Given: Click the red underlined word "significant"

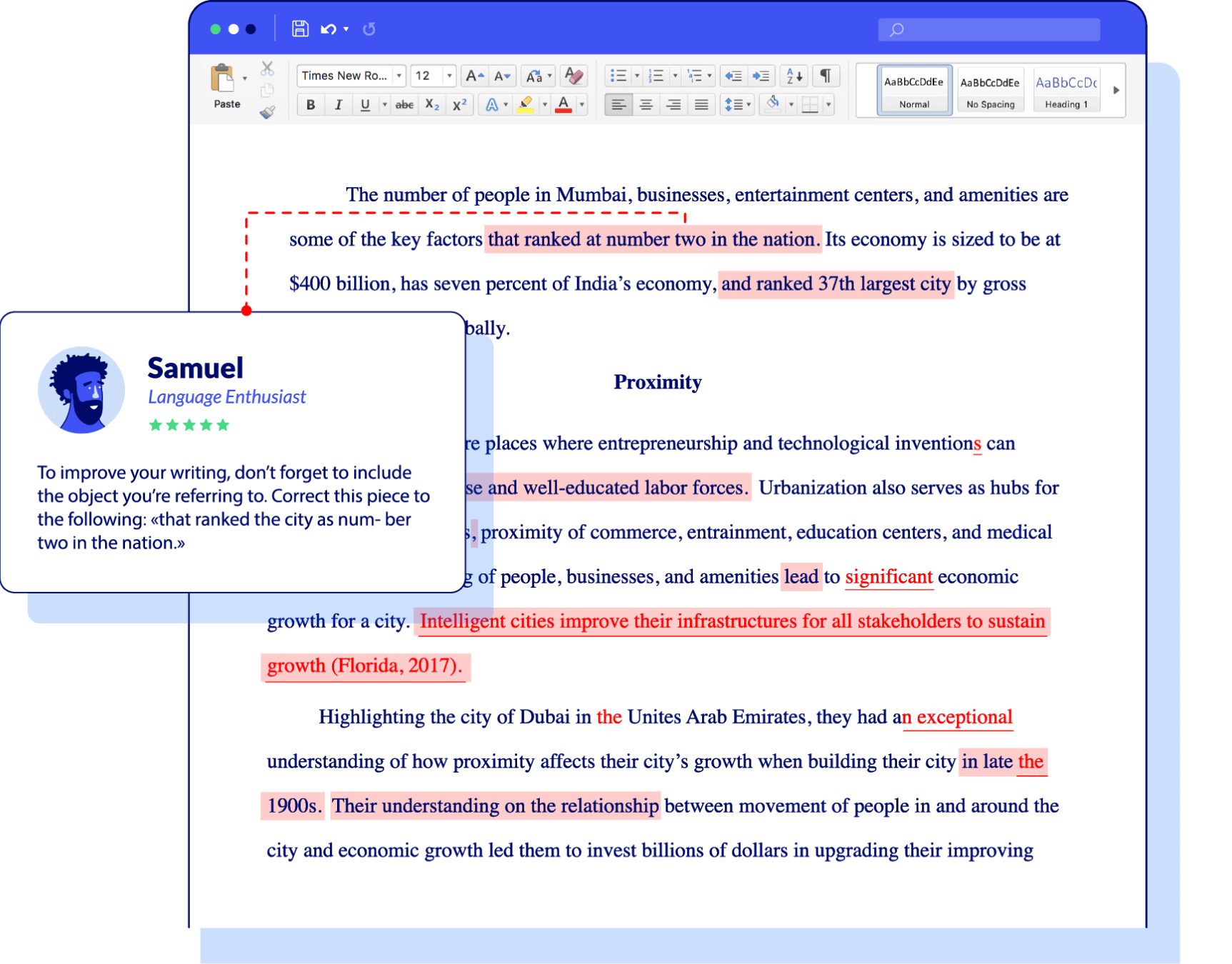Looking at the screenshot, I should tap(888, 576).
